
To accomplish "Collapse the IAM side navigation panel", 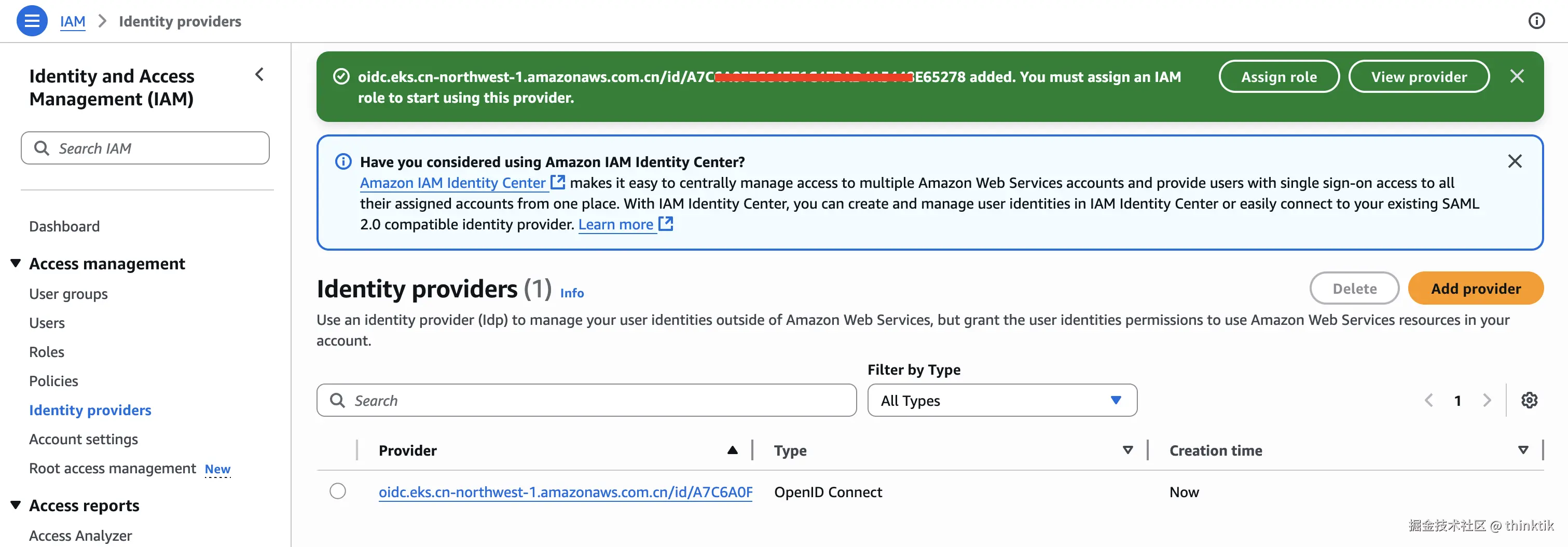I will [x=259, y=74].
